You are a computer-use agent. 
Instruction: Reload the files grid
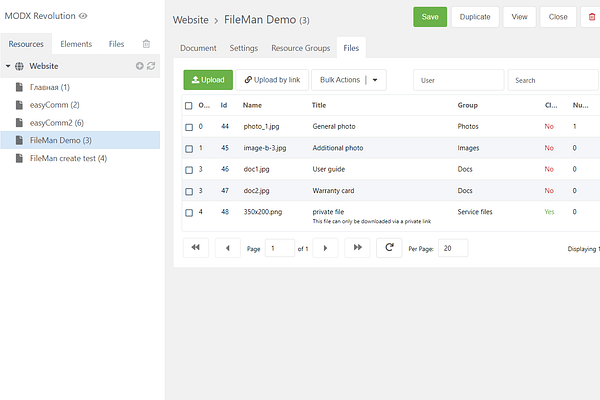pos(389,248)
